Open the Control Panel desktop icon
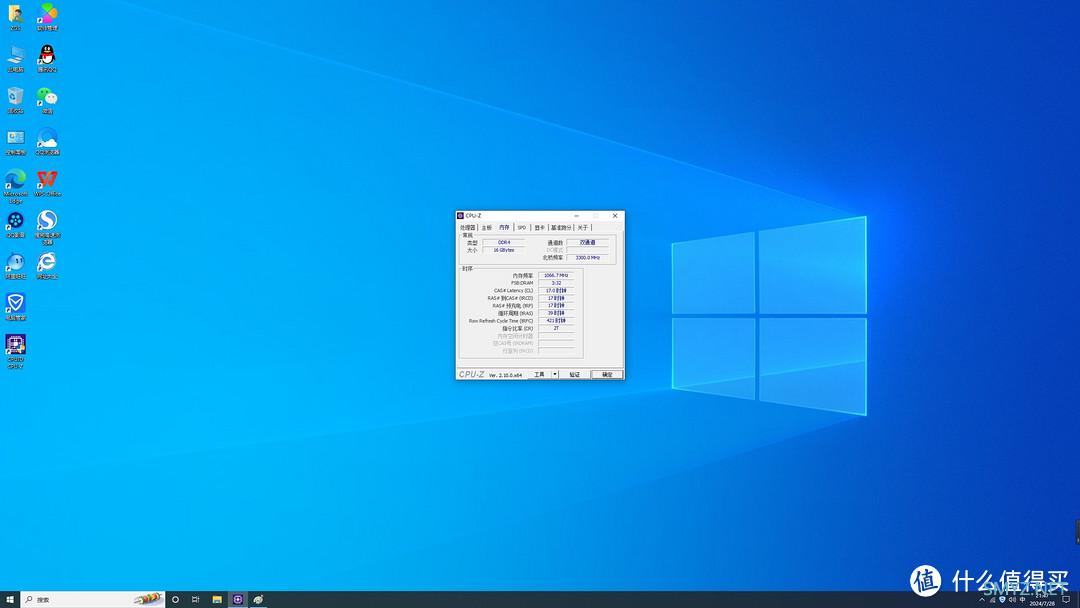 [x=15, y=141]
